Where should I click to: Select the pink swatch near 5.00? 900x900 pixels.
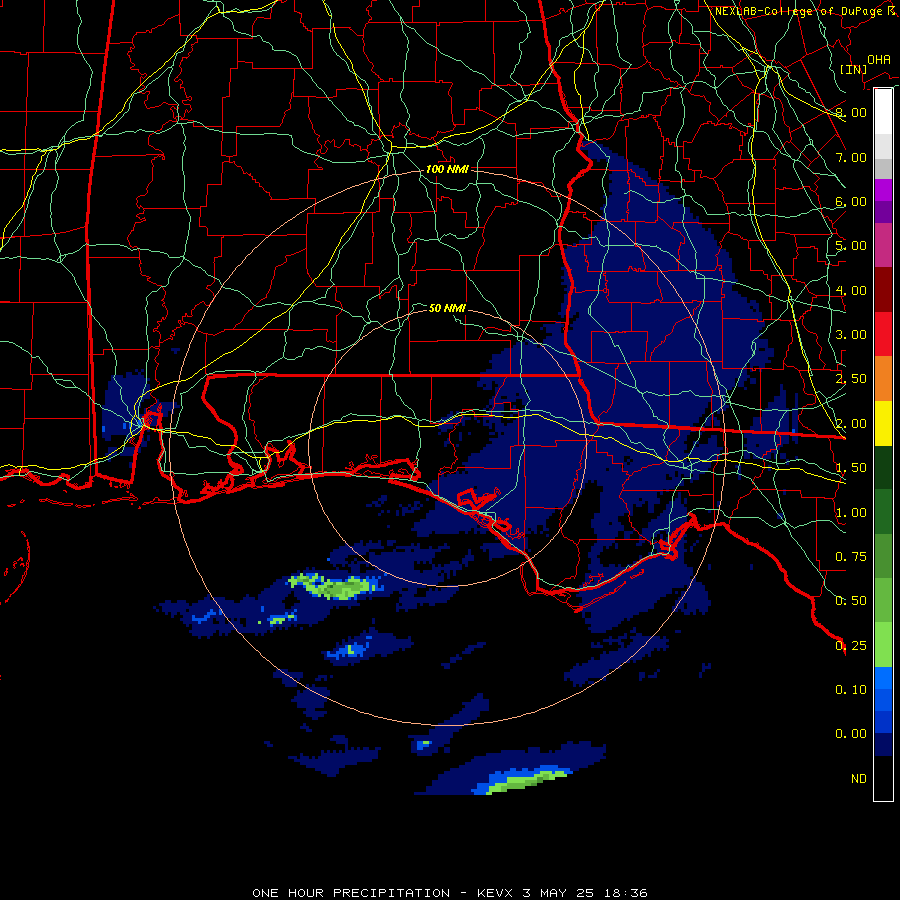(883, 245)
